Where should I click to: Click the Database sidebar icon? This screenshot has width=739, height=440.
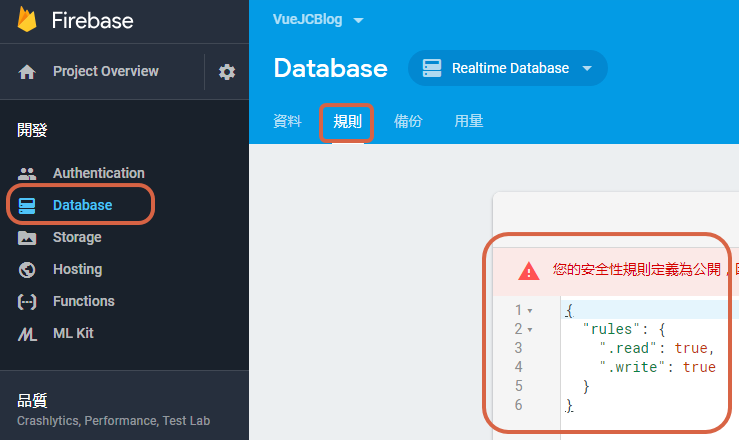[27, 206]
